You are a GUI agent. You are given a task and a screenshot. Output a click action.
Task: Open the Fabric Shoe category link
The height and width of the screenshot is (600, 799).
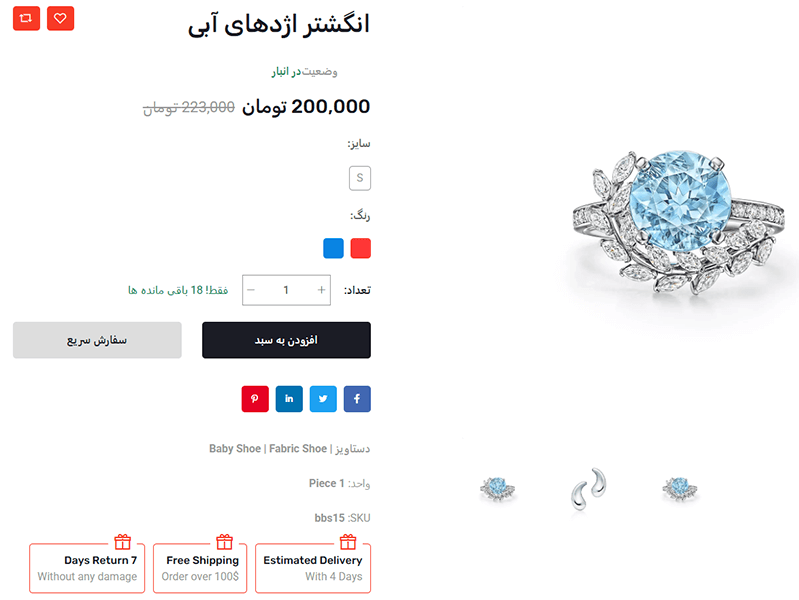click(298, 449)
